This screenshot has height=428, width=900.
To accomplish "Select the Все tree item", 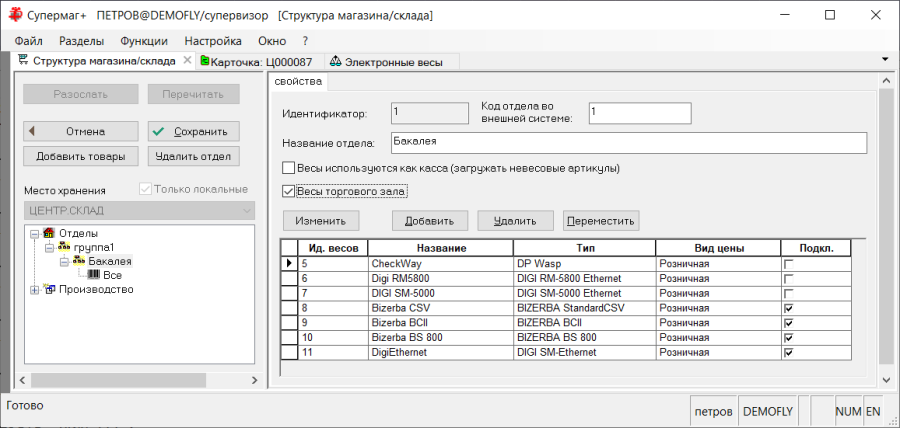I will (x=112, y=275).
